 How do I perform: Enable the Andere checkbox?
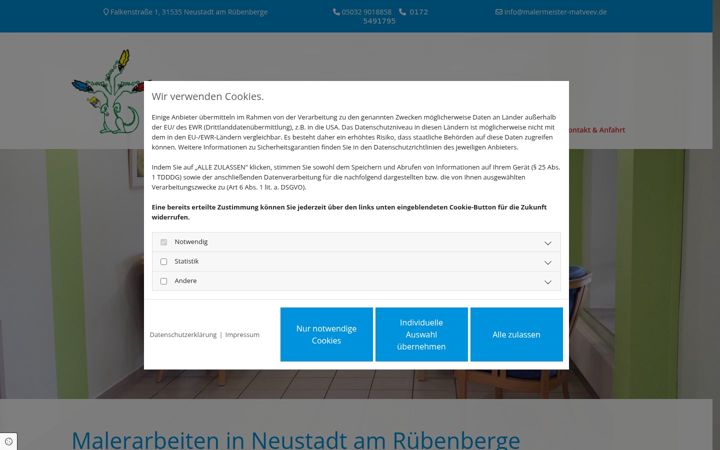[x=163, y=281]
